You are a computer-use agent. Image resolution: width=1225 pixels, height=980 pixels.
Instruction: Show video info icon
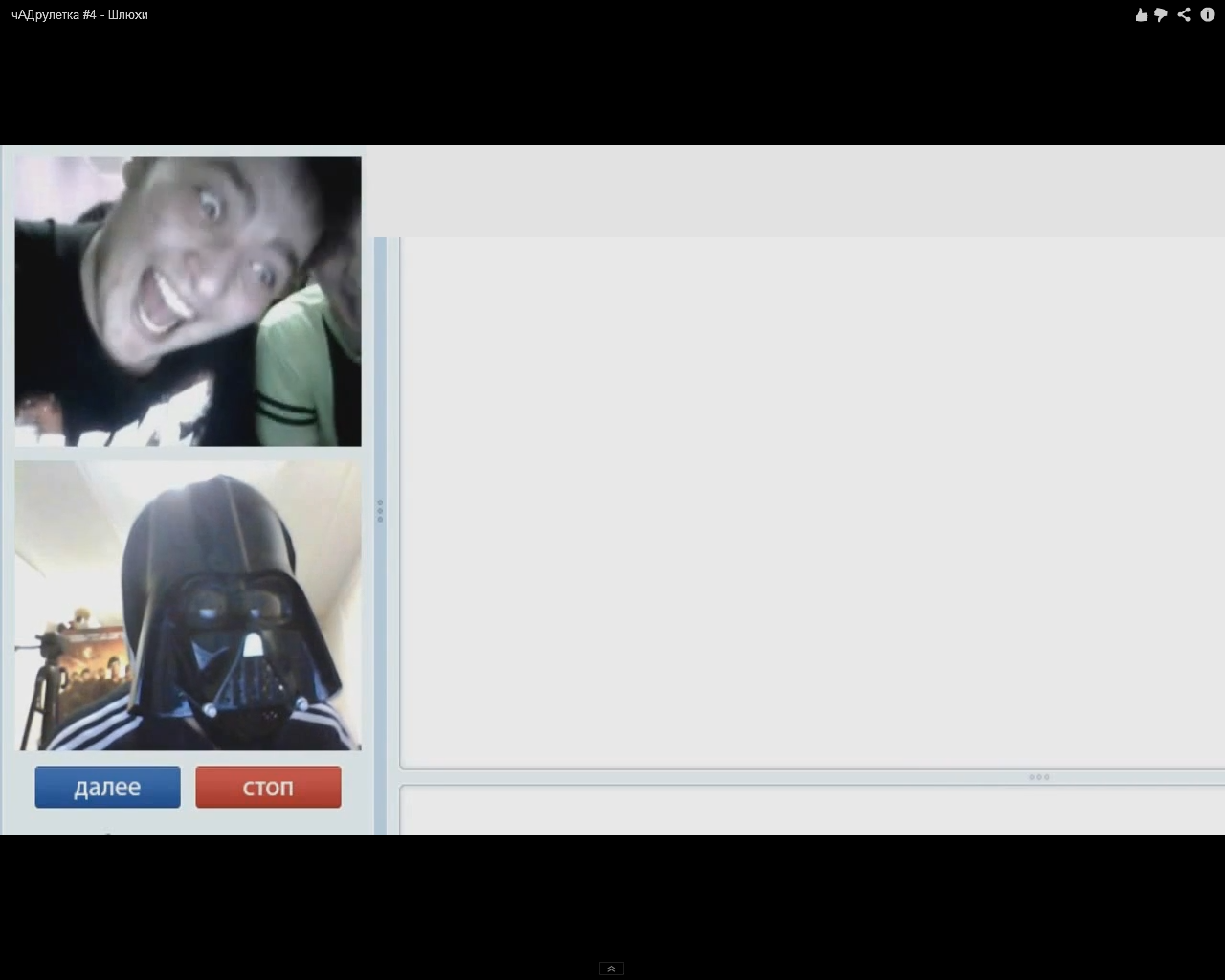[x=1208, y=14]
